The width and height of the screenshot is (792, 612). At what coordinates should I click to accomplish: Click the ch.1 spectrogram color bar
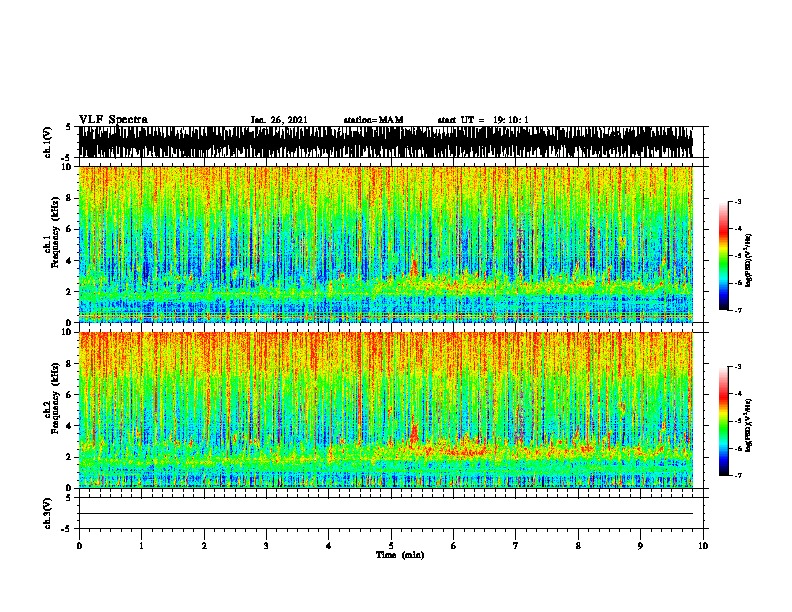coord(724,256)
